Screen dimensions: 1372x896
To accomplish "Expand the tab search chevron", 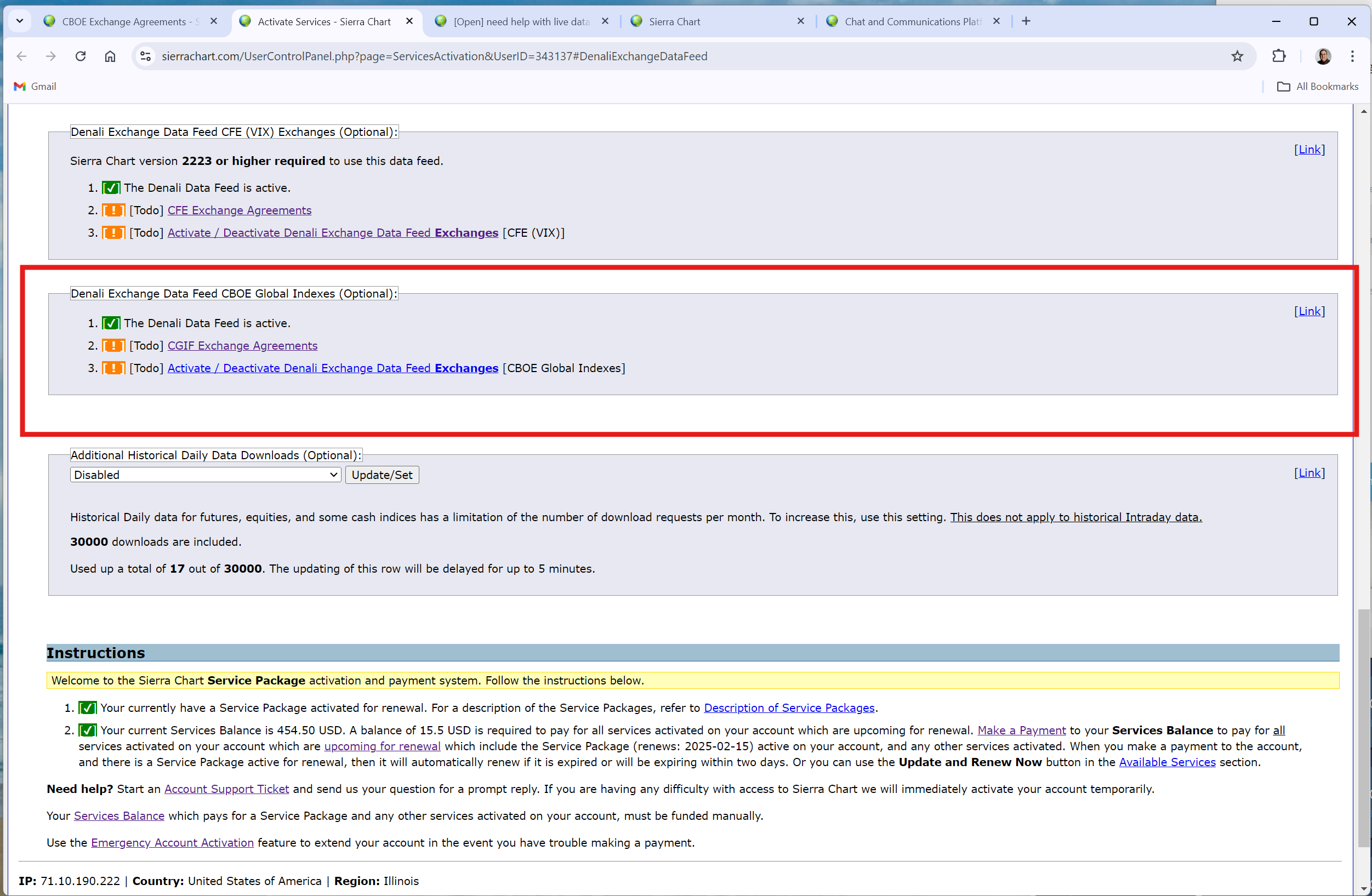I will coord(20,21).
